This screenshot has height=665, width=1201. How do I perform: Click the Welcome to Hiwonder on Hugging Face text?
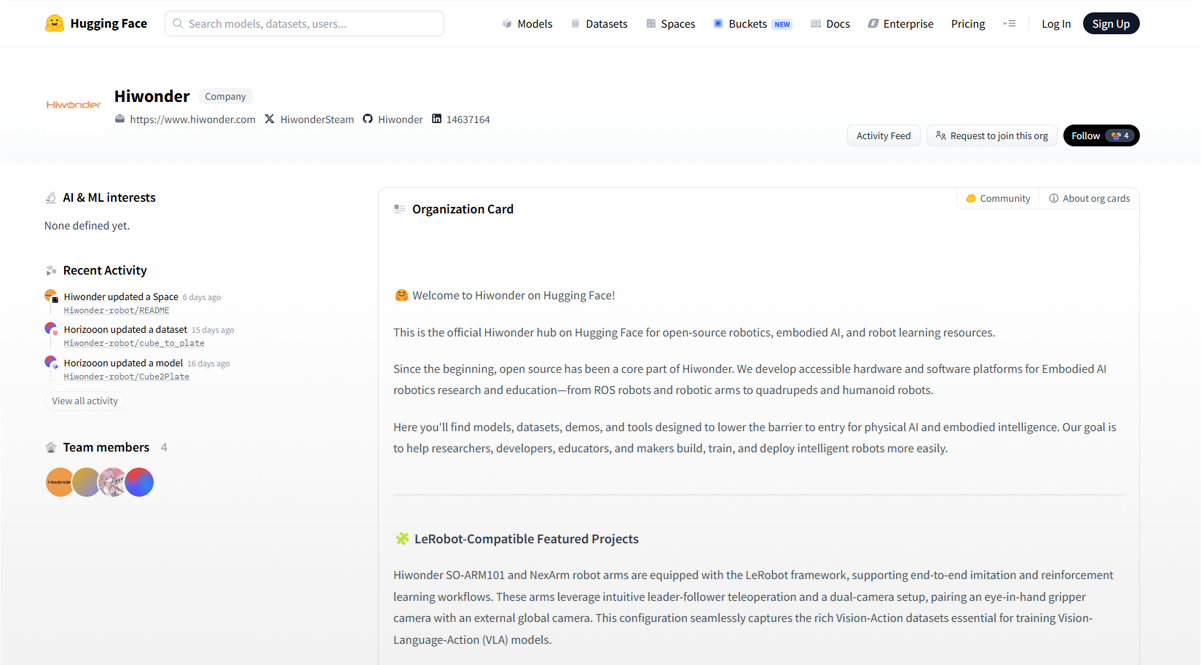(x=513, y=295)
